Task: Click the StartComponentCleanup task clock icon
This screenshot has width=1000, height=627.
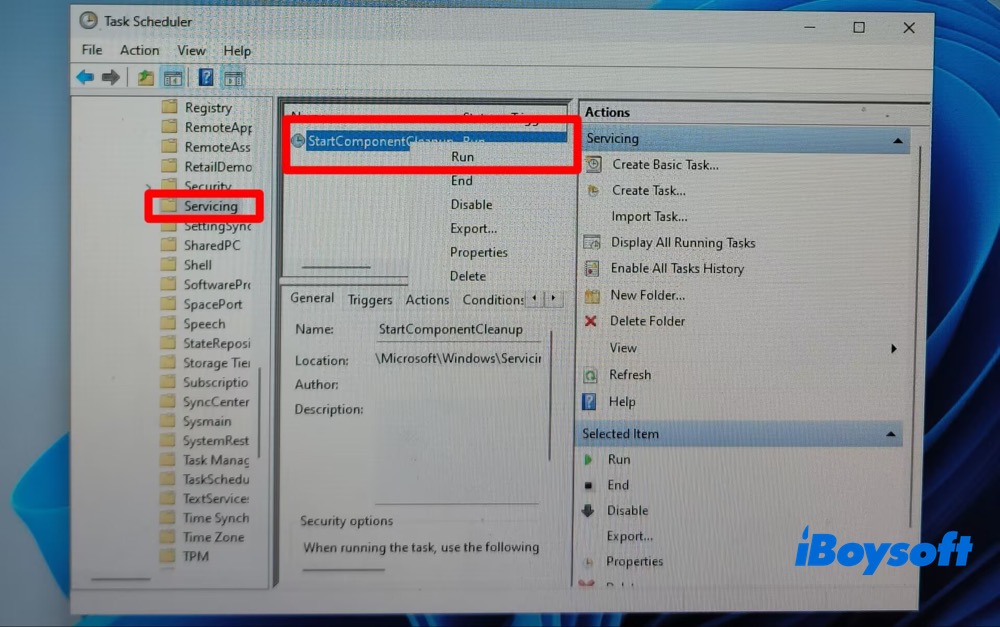Action: (298, 141)
